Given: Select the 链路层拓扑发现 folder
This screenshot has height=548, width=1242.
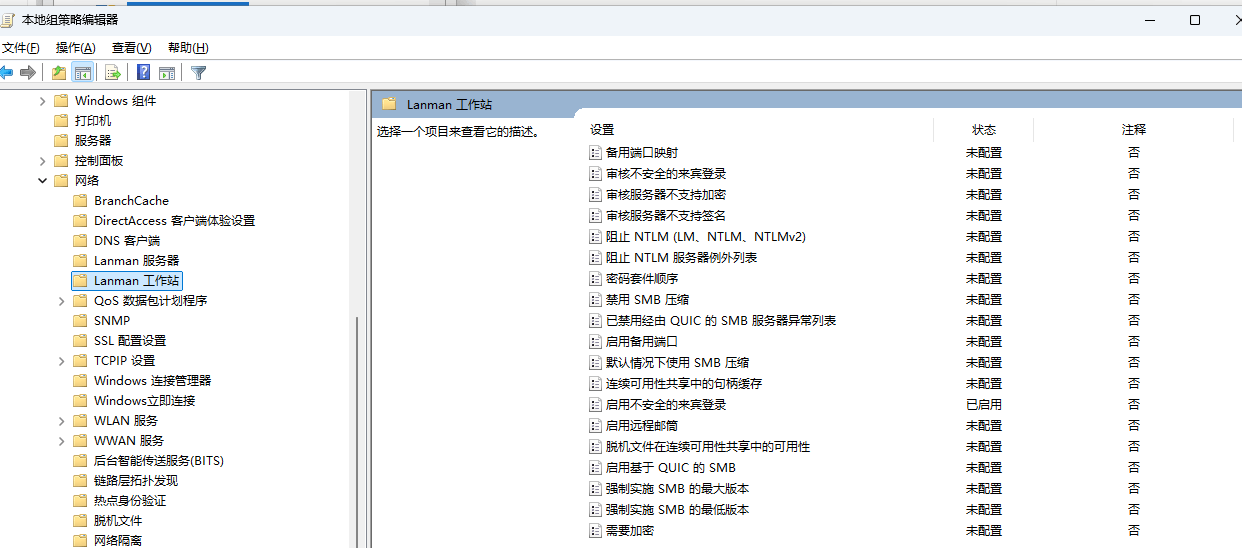Looking at the screenshot, I should tap(136, 480).
